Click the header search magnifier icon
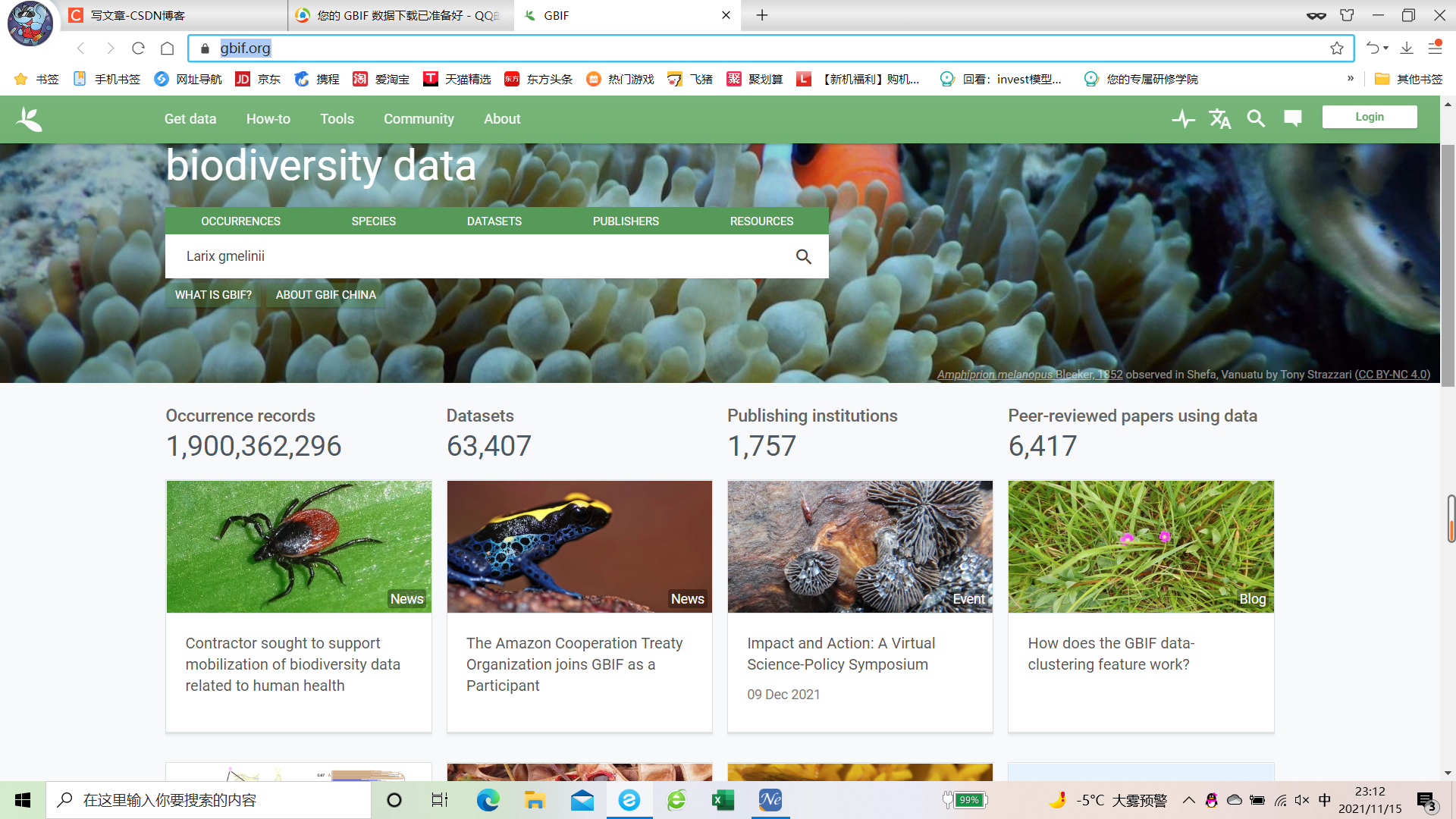 [x=1256, y=119]
